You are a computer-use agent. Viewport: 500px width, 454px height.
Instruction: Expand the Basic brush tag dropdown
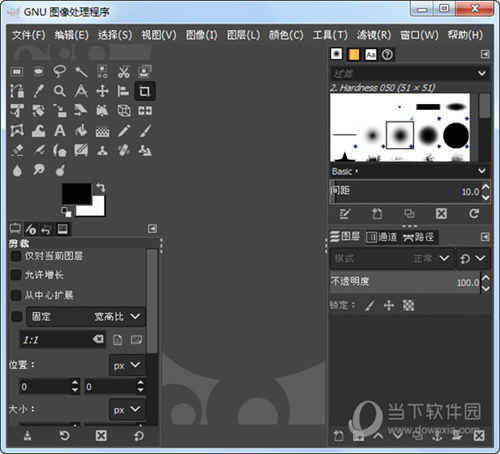click(x=409, y=171)
